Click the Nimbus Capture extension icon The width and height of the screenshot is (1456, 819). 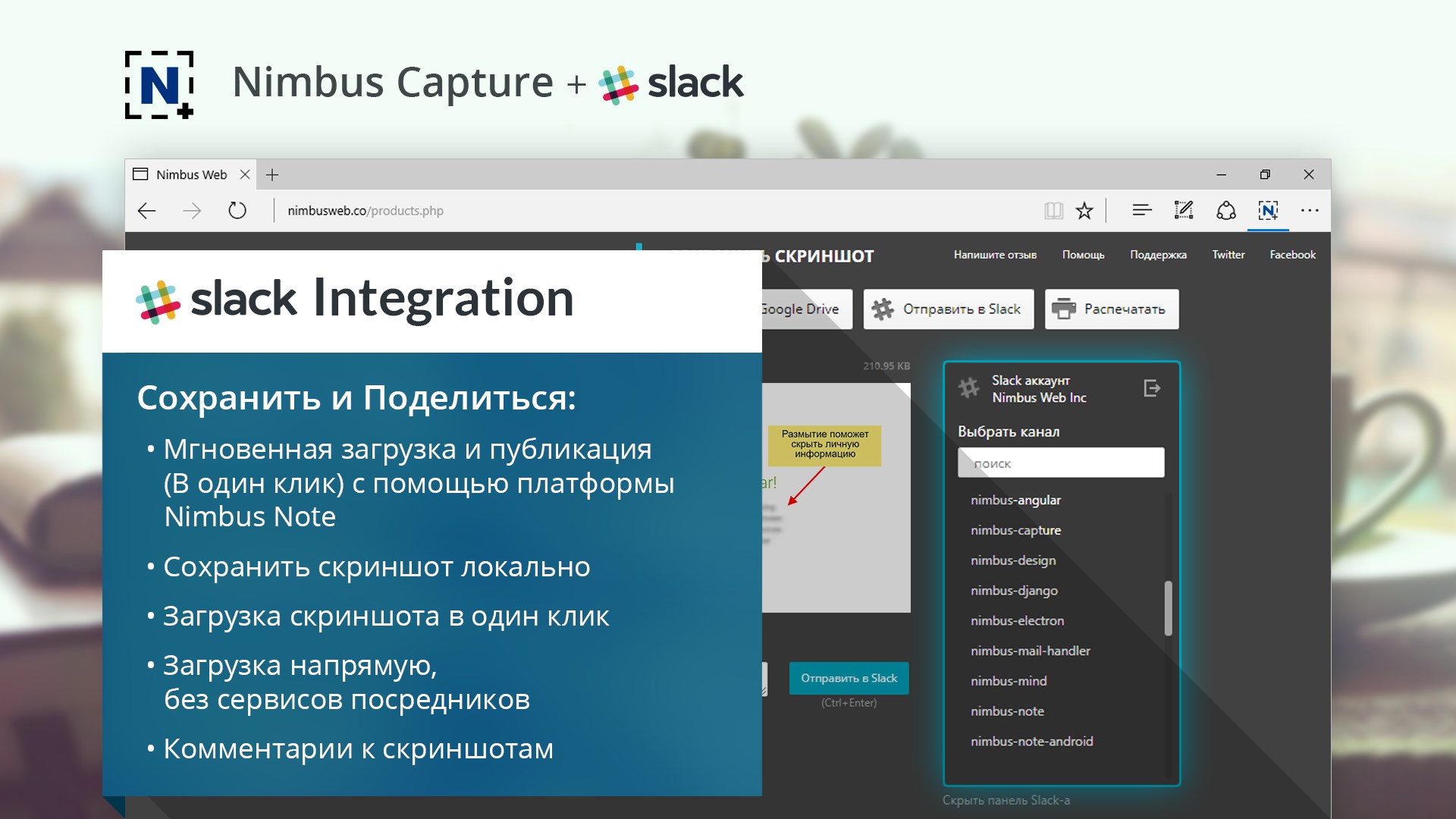click(1268, 211)
